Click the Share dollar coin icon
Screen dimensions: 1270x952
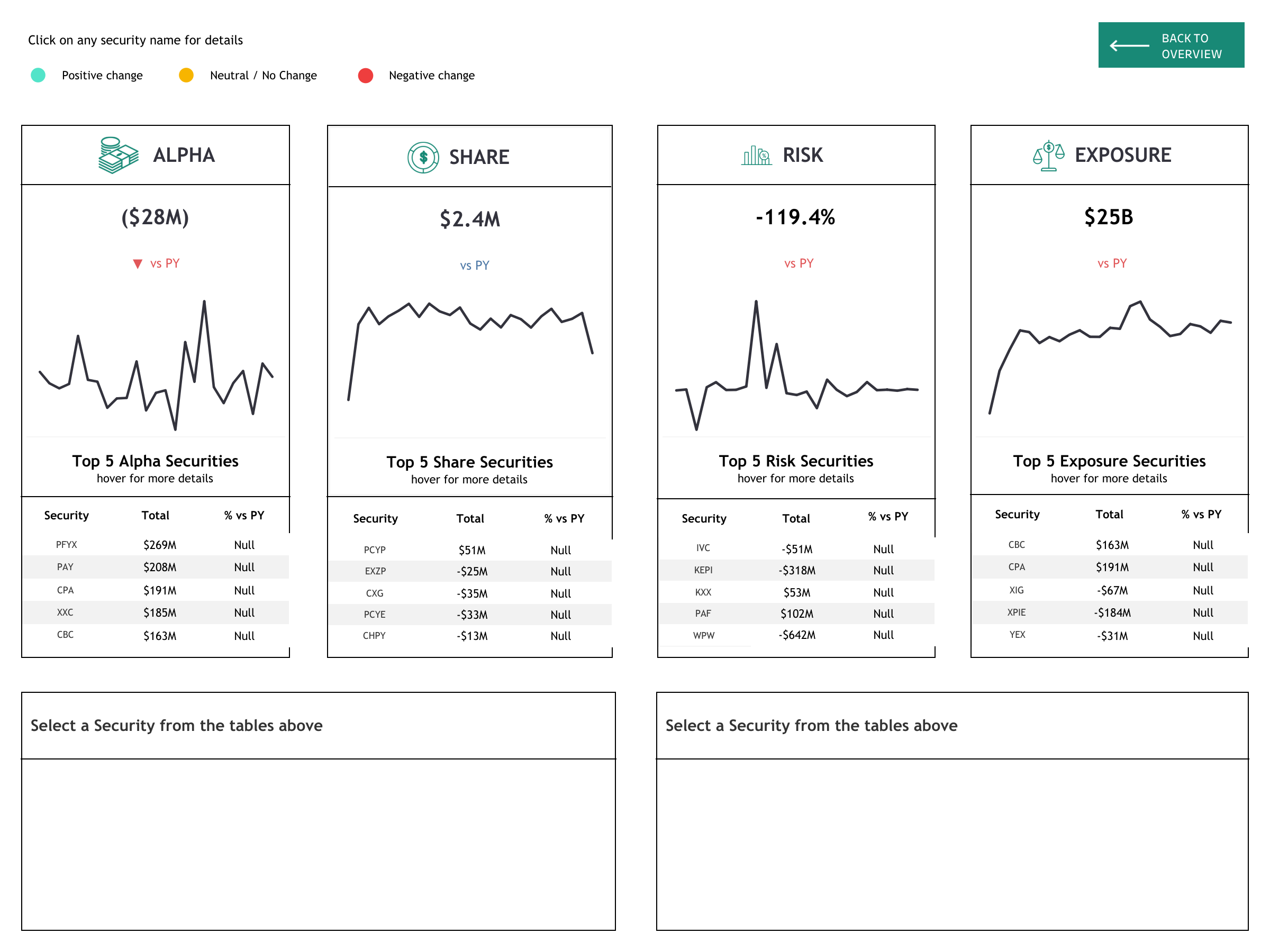coord(423,157)
